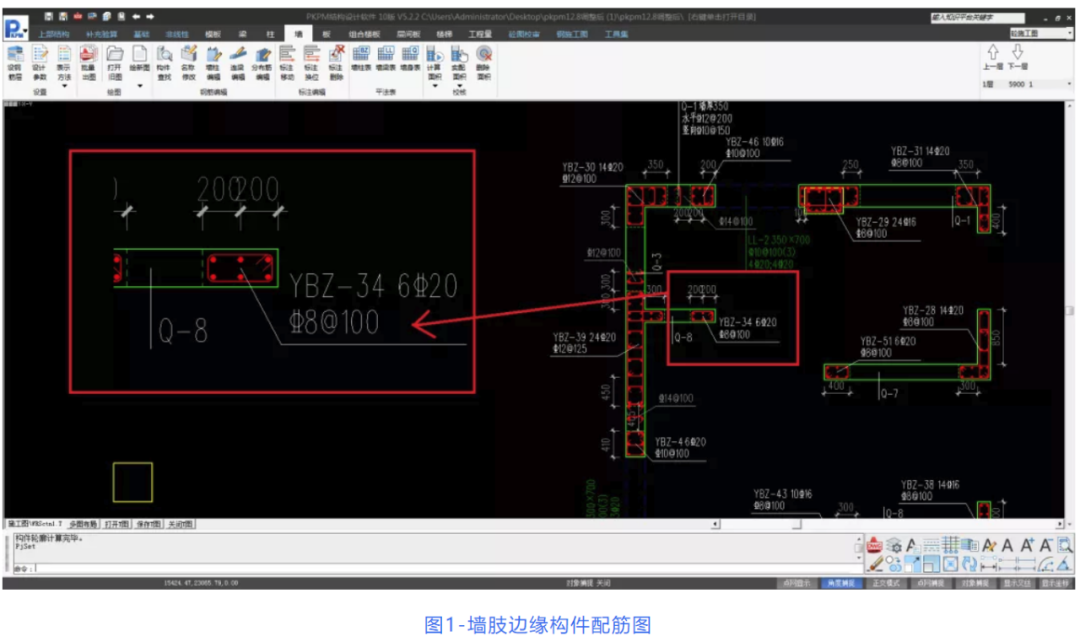Click the red DWG export icon
1080x637 pixels.
[874, 545]
